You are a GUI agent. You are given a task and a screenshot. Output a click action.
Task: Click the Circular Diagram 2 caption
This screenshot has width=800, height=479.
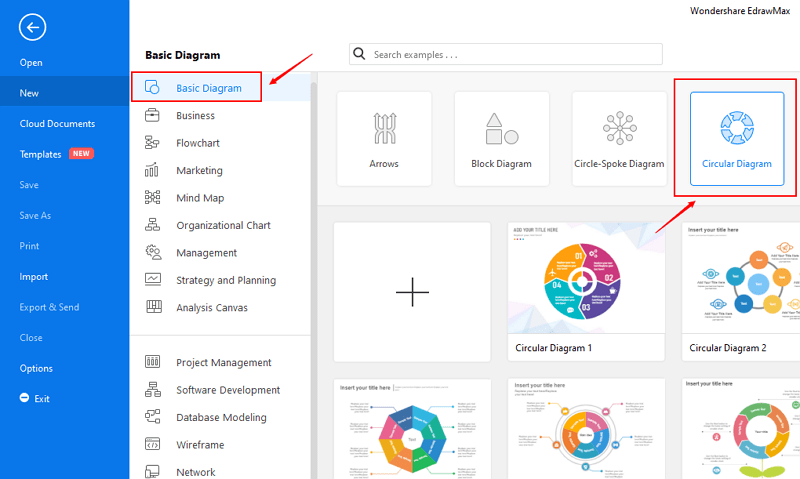(728, 348)
